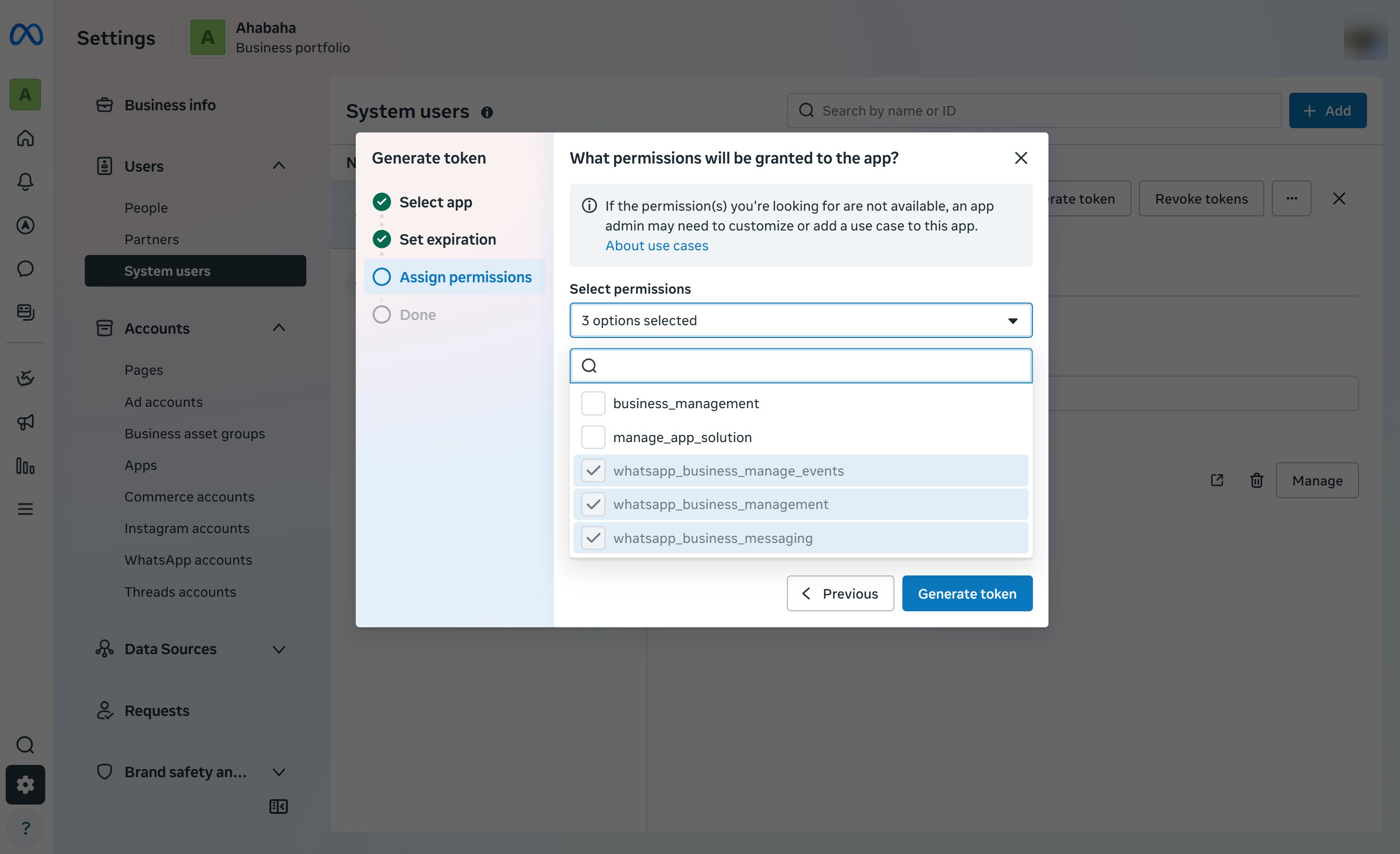
Task: Click the Generate token button
Action: point(967,593)
